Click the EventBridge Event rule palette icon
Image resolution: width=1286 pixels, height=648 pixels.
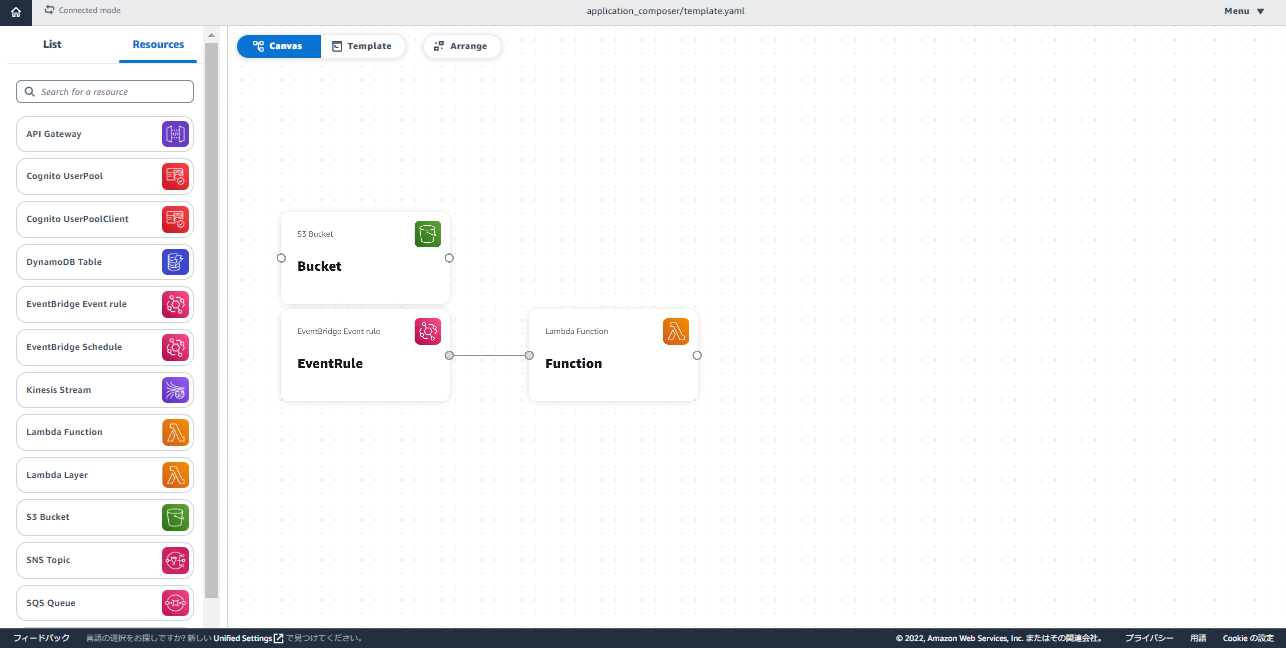point(175,304)
